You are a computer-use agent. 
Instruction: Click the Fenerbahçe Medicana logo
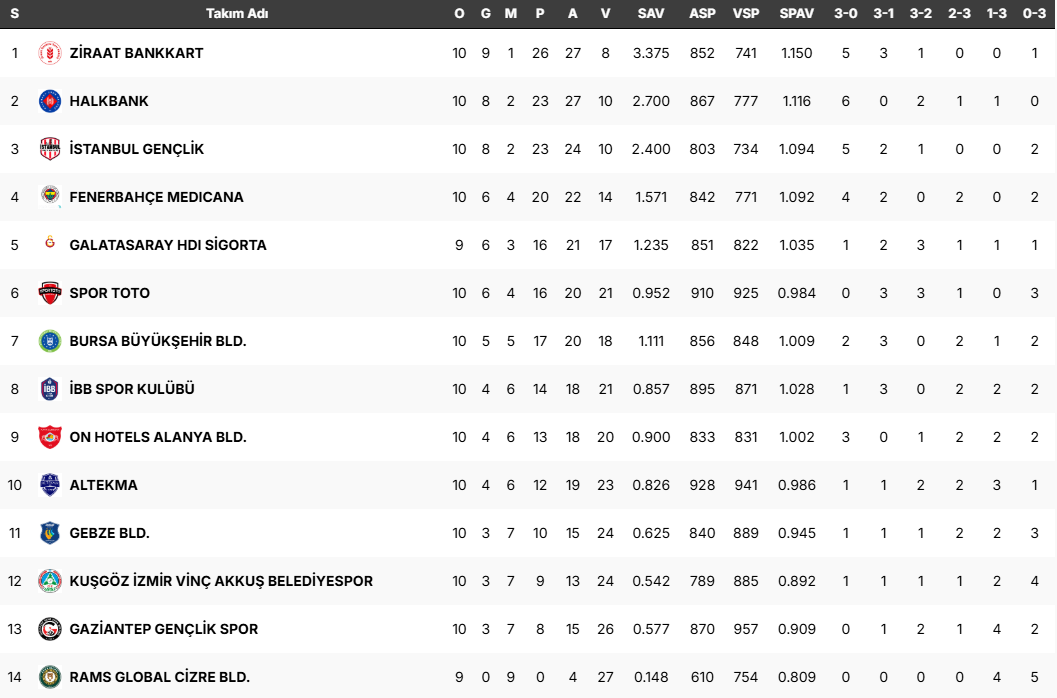click(x=50, y=197)
